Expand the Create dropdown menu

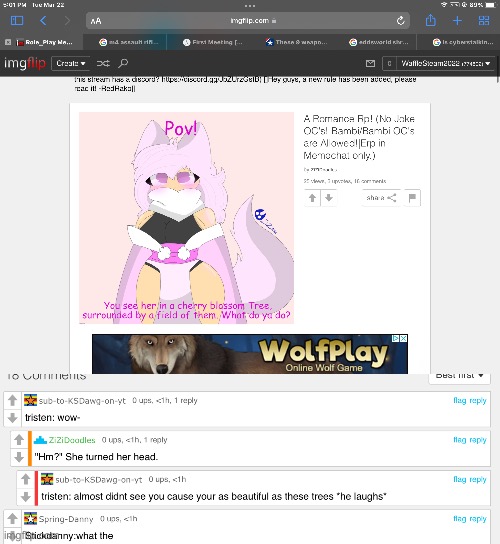(x=71, y=63)
